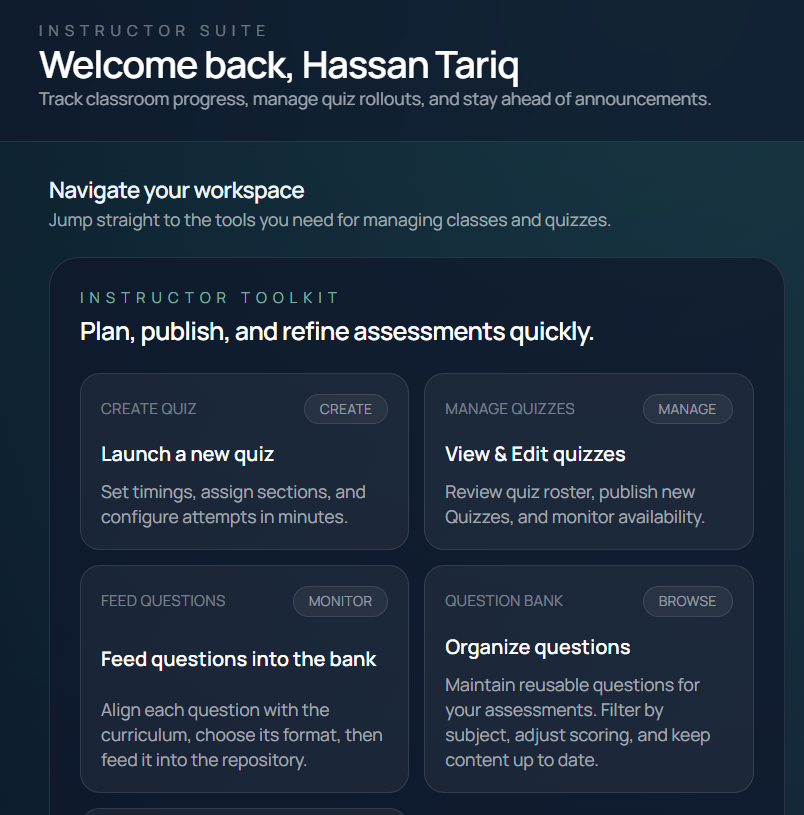This screenshot has height=815, width=804.
Task: Click the CREATE pill button
Action: pyautogui.click(x=345, y=409)
